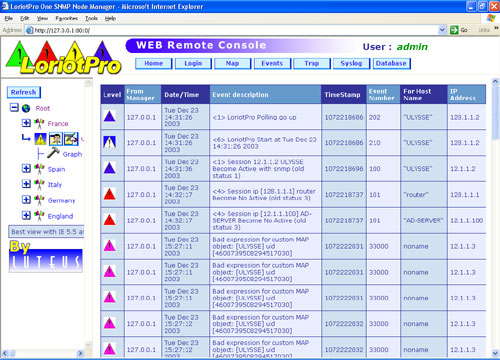The height and width of the screenshot is (360, 500).
Task: Click the Map button
Action: click(x=232, y=63)
